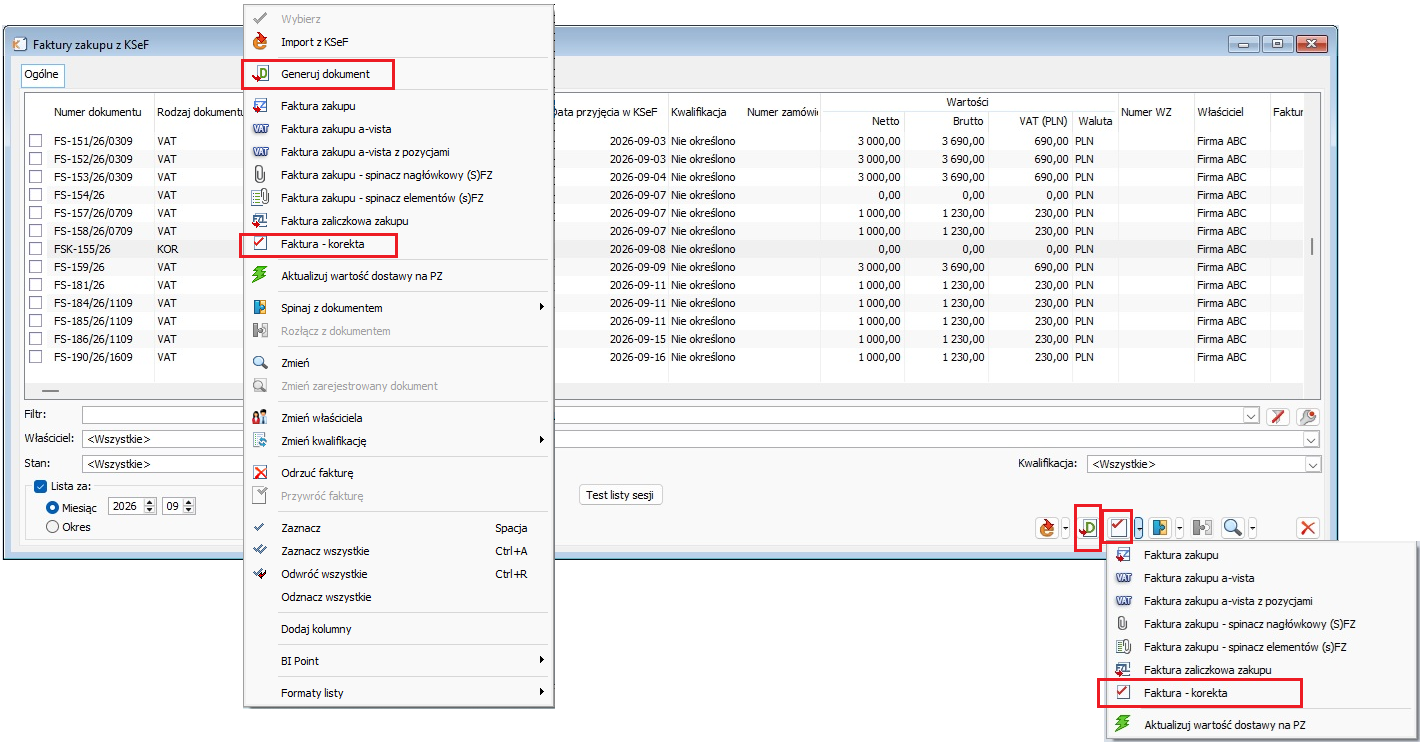Click the Generuj dokument toolbar button with green D

[1088, 527]
